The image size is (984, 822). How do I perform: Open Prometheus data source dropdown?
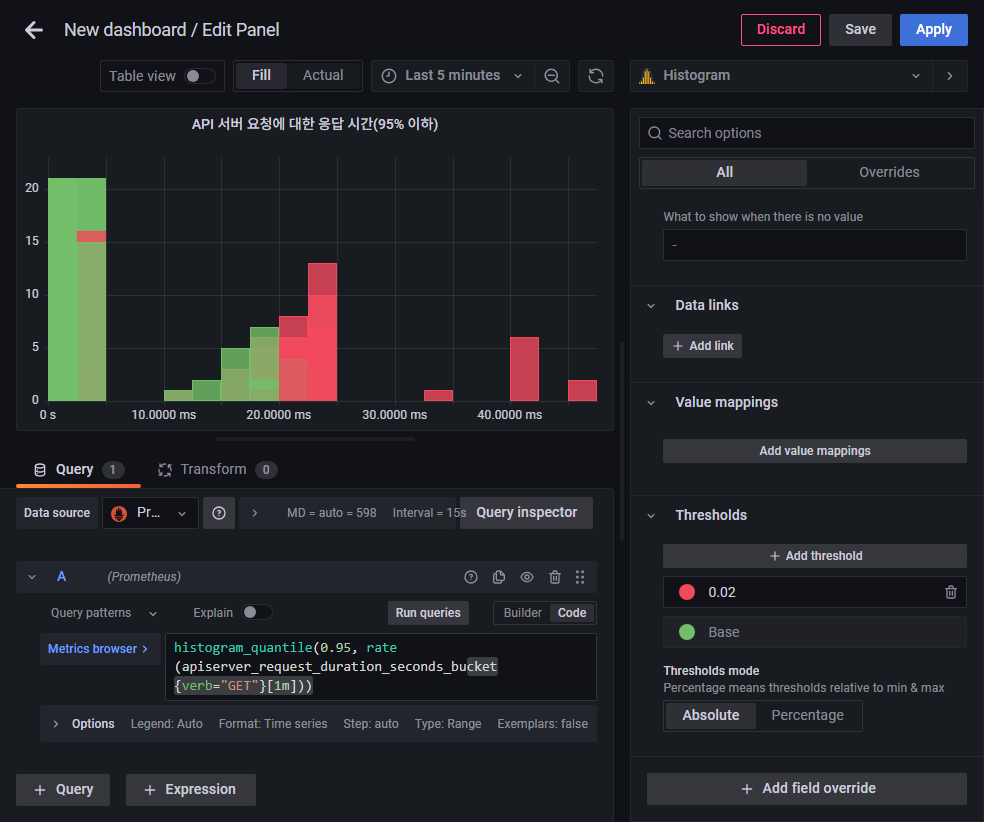coord(151,513)
